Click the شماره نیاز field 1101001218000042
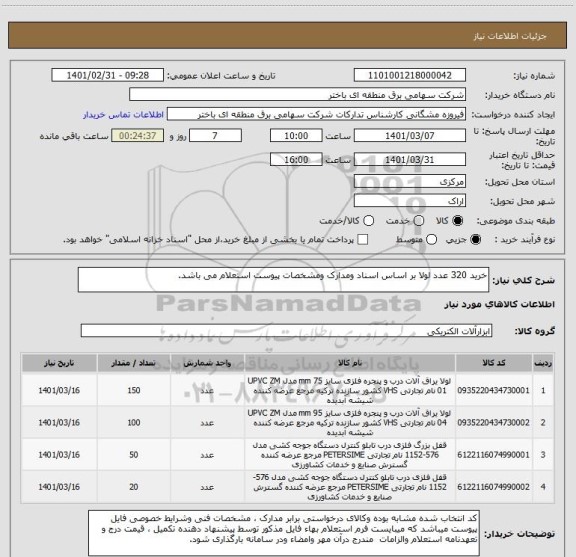Viewport: 576px width, 557px height. [410, 75]
